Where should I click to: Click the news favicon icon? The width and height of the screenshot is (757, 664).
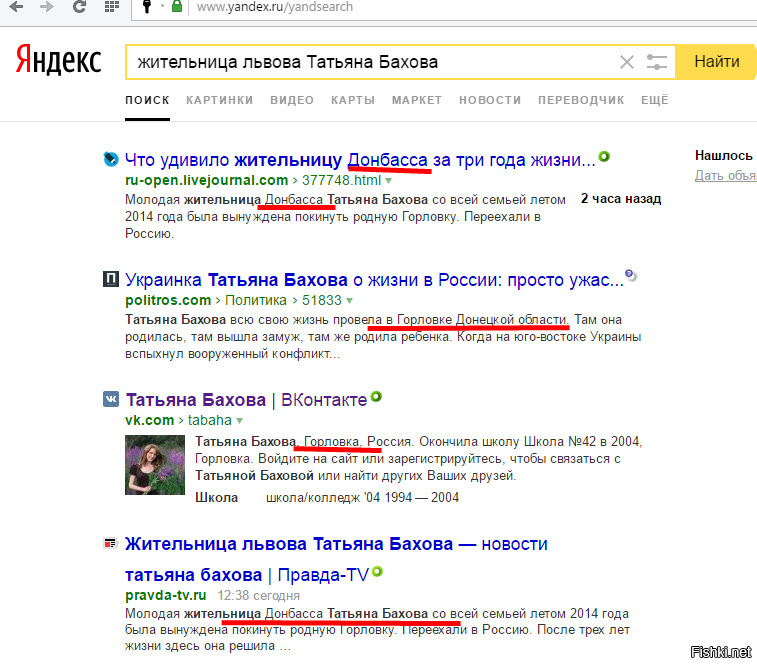click(x=111, y=543)
